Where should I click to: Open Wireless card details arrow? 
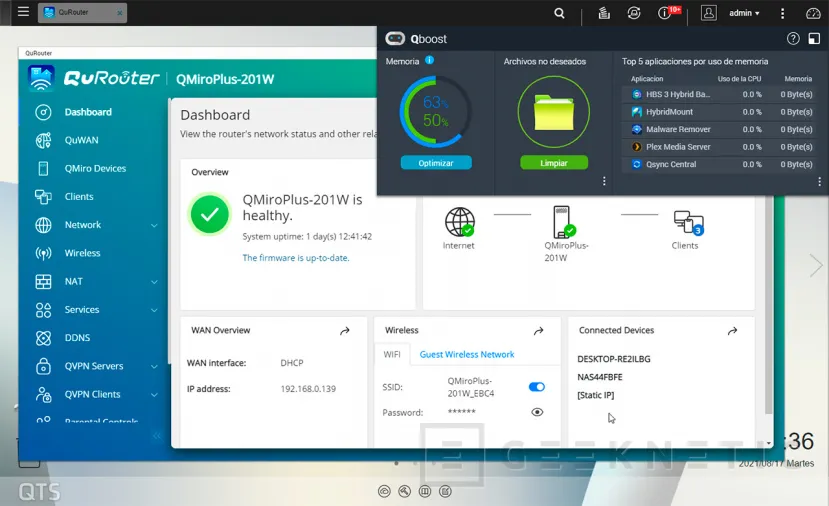(538, 331)
